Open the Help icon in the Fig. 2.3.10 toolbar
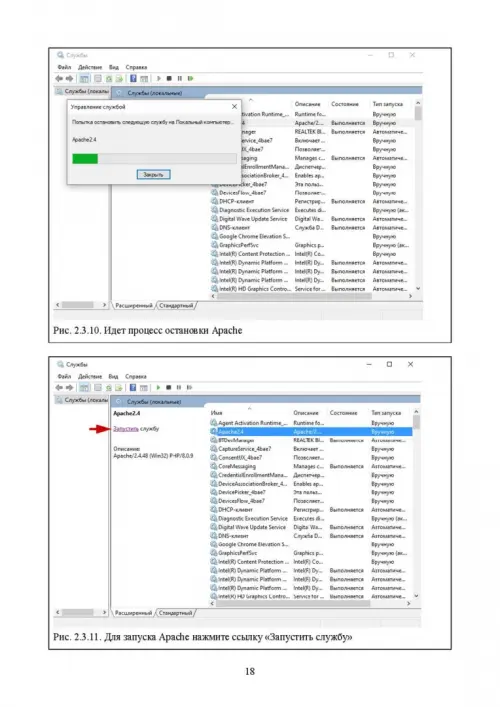 [133, 78]
